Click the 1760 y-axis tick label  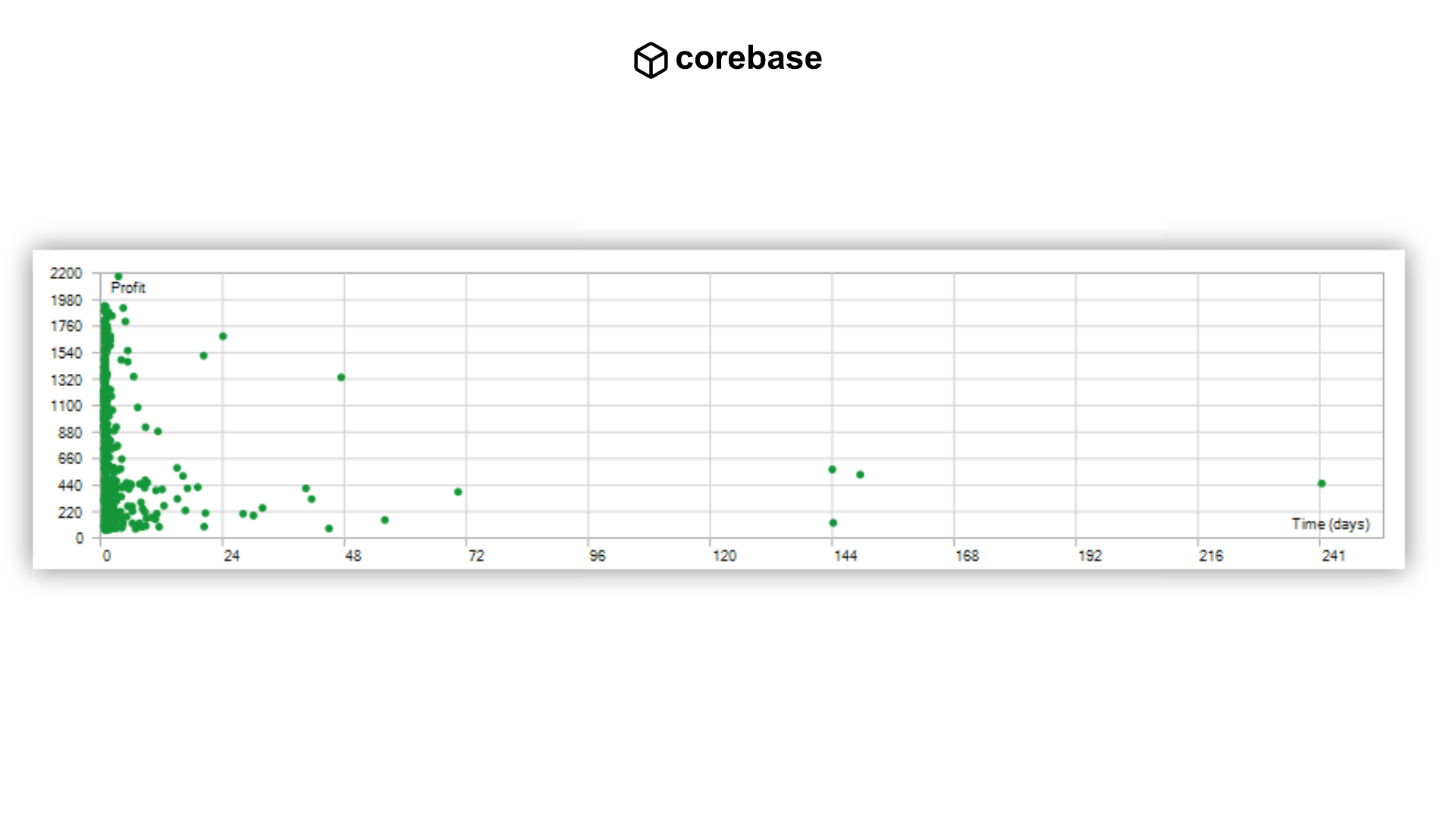(x=66, y=326)
